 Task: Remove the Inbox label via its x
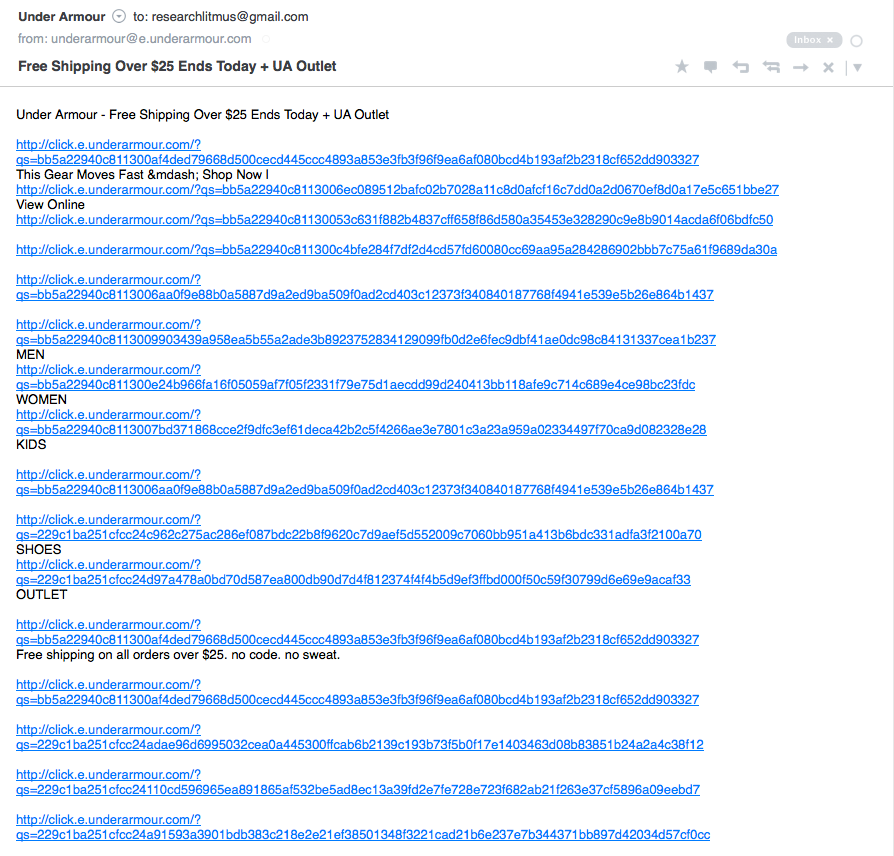pyautogui.click(x=830, y=40)
